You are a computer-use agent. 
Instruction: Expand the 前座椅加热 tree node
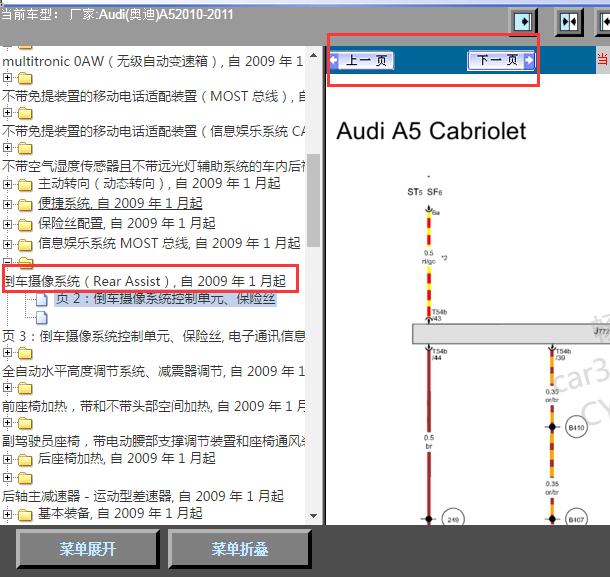[7, 387]
